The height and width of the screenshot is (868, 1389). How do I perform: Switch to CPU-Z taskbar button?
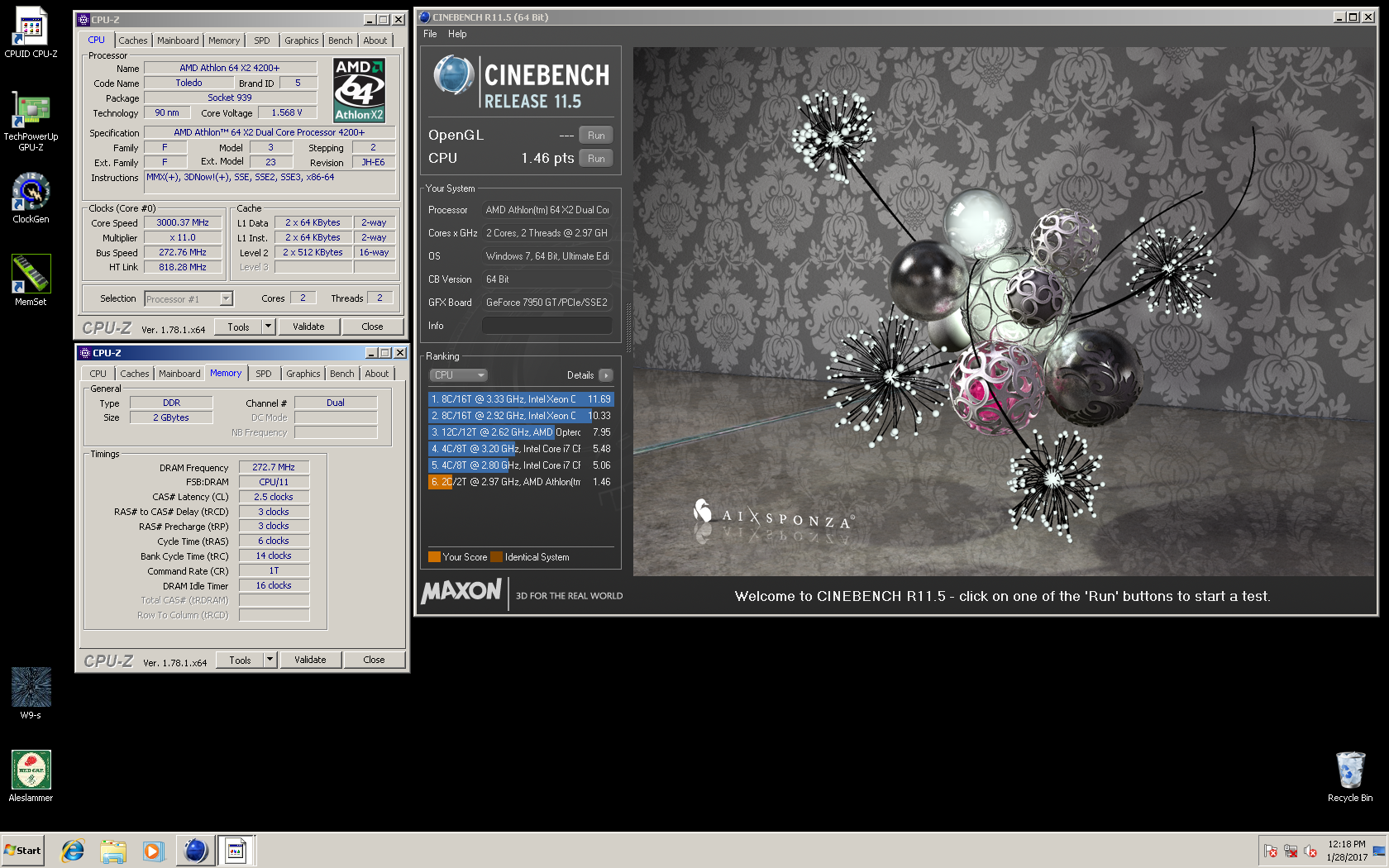click(236, 851)
